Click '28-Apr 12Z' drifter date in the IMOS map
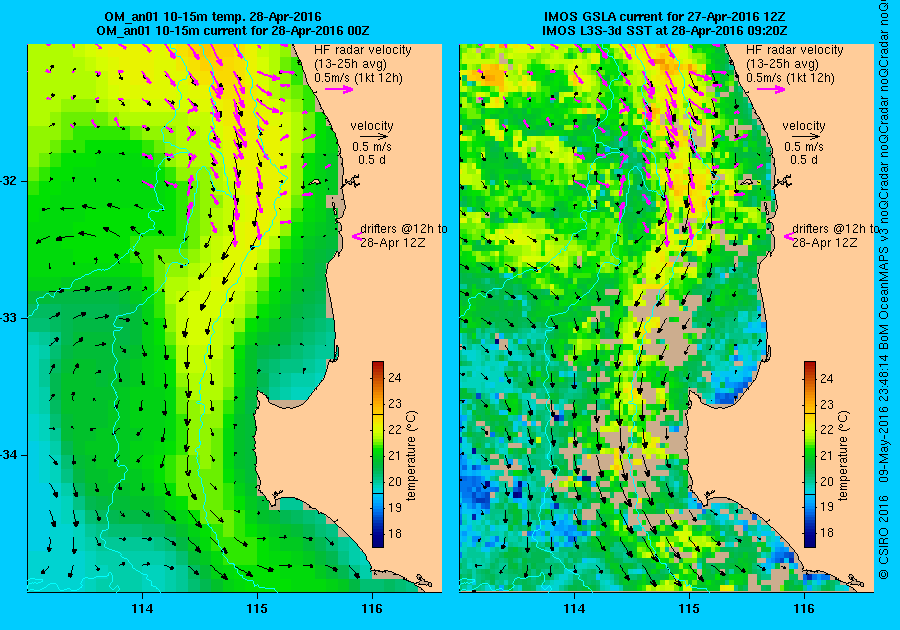This screenshot has height=630, width=900. [x=825, y=243]
